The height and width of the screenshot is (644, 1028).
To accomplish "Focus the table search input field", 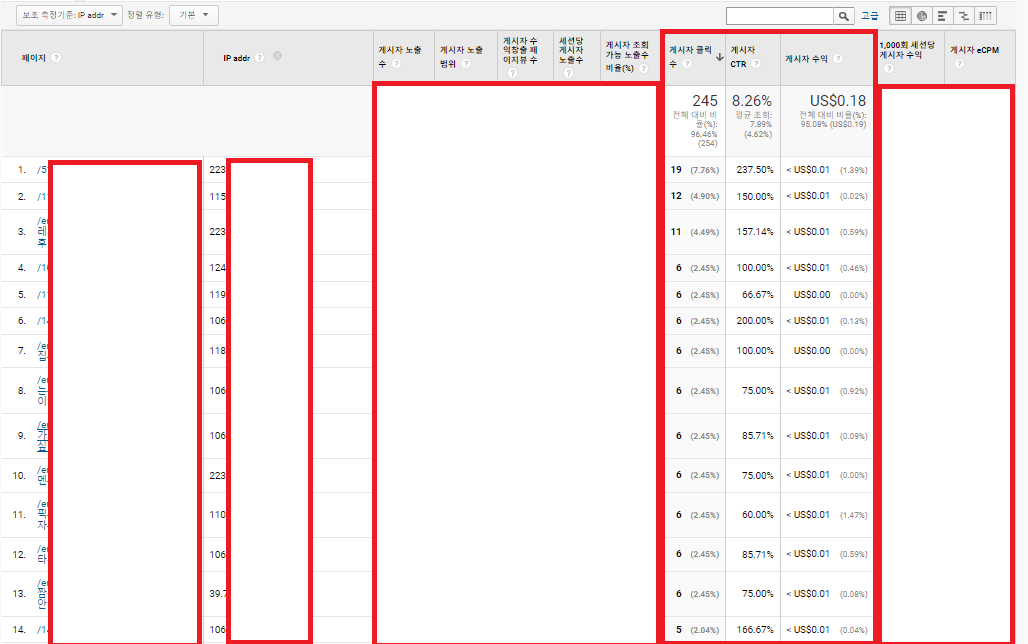I will (x=780, y=16).
